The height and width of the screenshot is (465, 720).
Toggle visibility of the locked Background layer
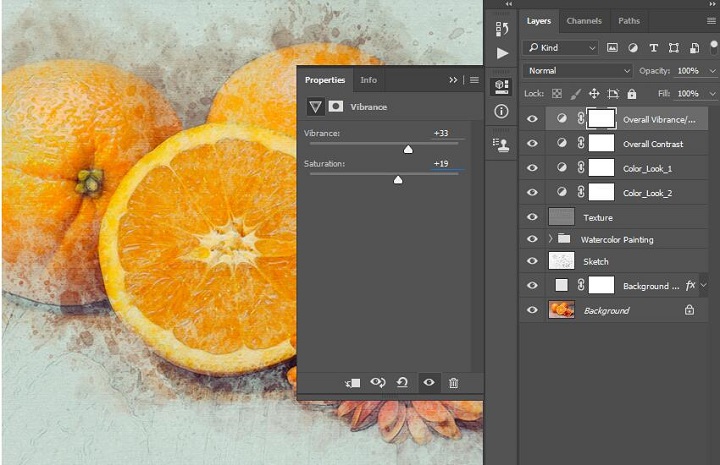tap(532, 310)
